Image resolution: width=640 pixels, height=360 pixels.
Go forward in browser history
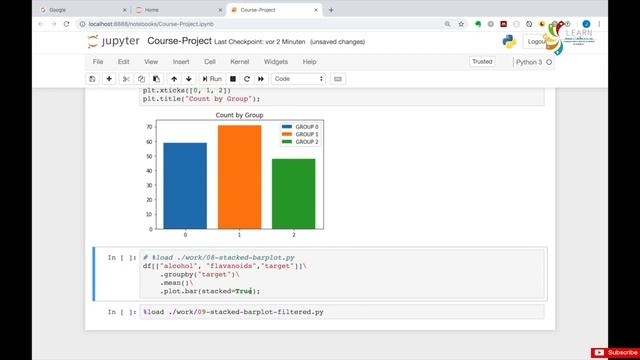(x=53, y=24)
